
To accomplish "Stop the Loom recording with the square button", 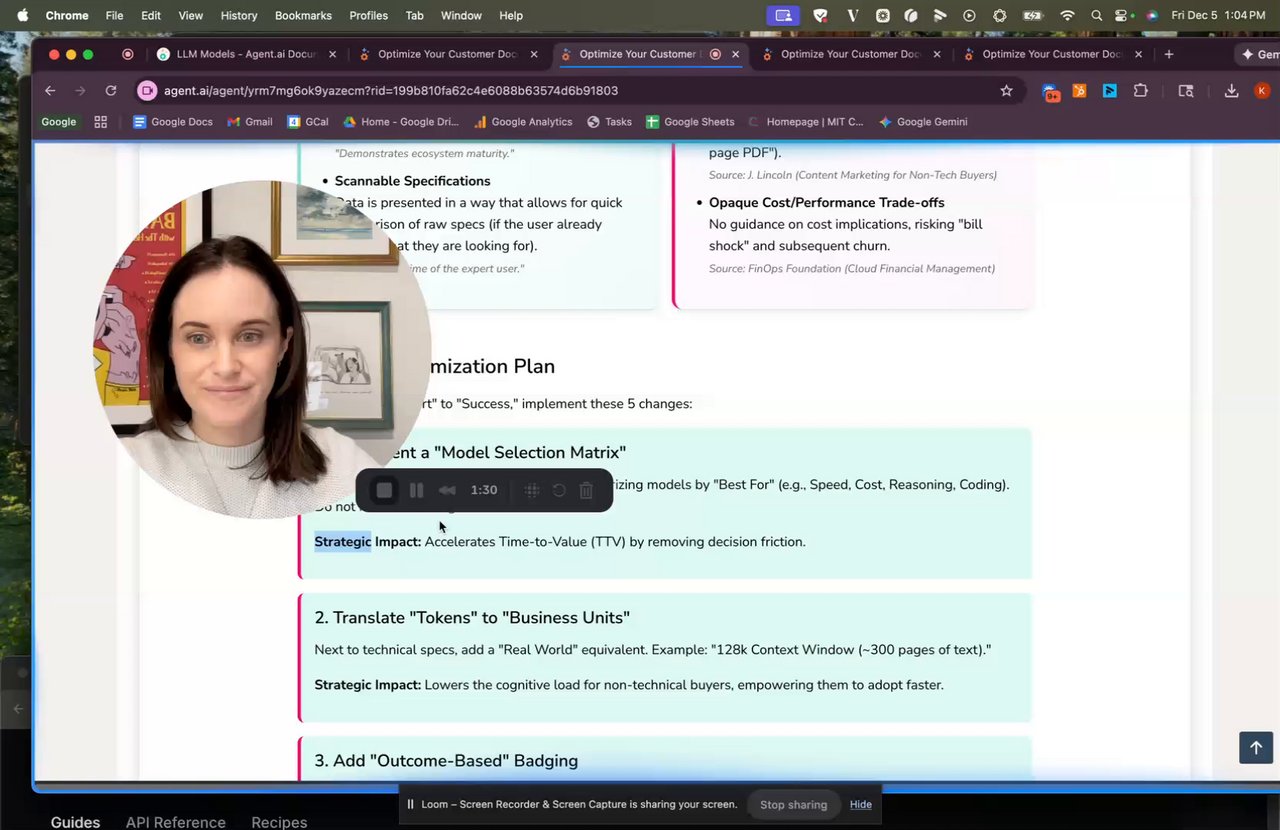I will click(384, 490).
